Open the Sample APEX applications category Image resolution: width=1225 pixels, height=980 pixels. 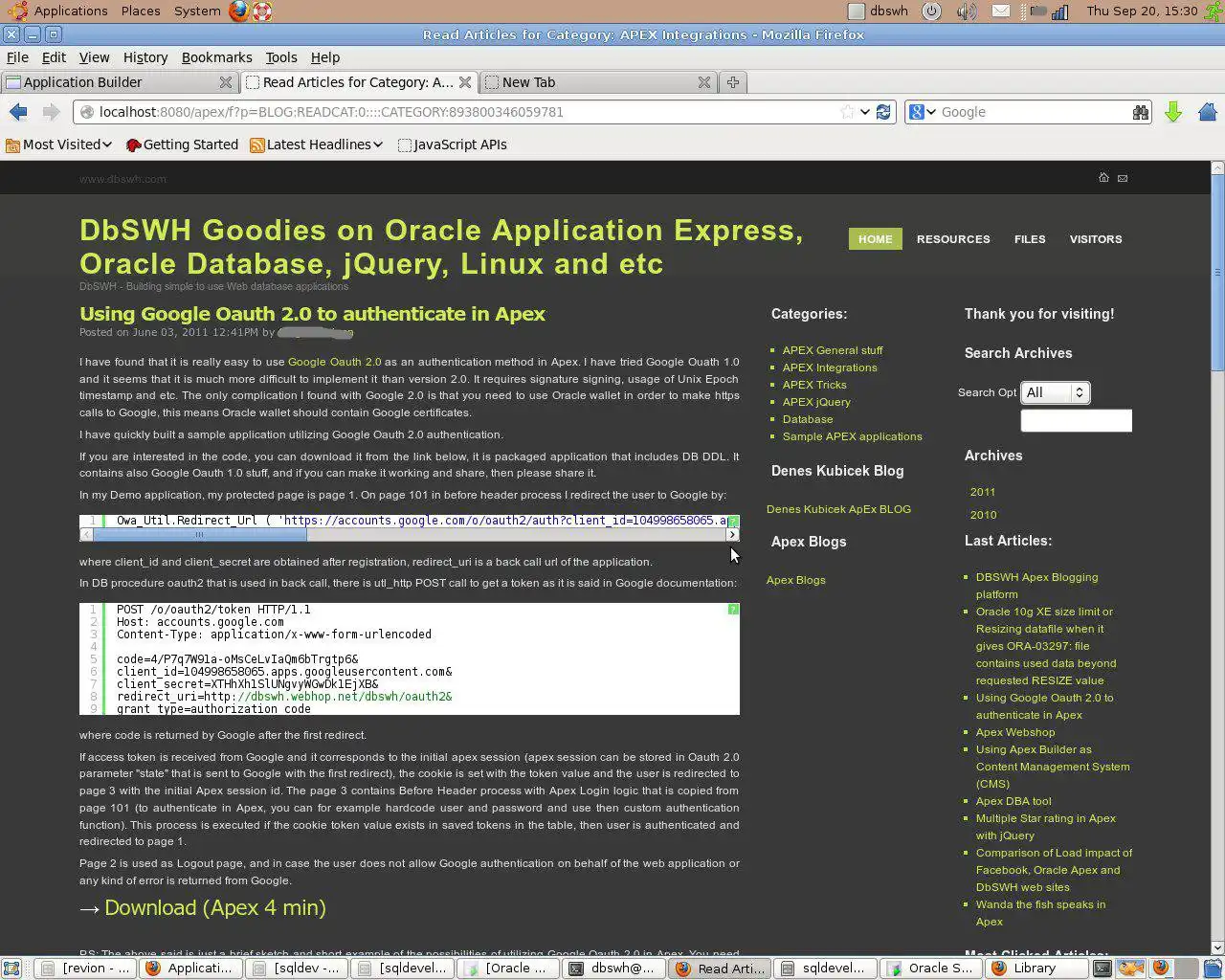coord(853,436)
